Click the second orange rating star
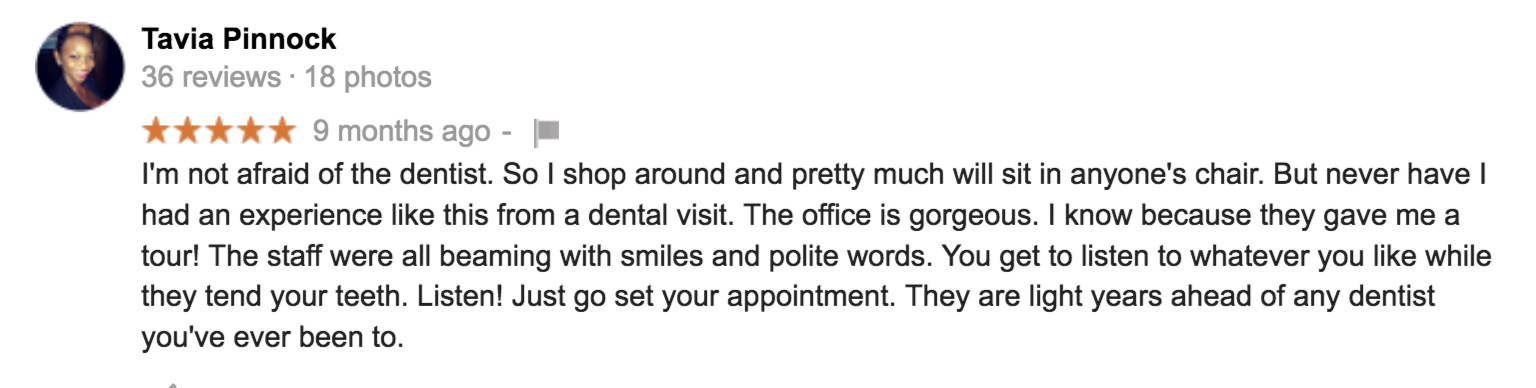The width and height of the screenshot is (1536, 388). (188, 130)
